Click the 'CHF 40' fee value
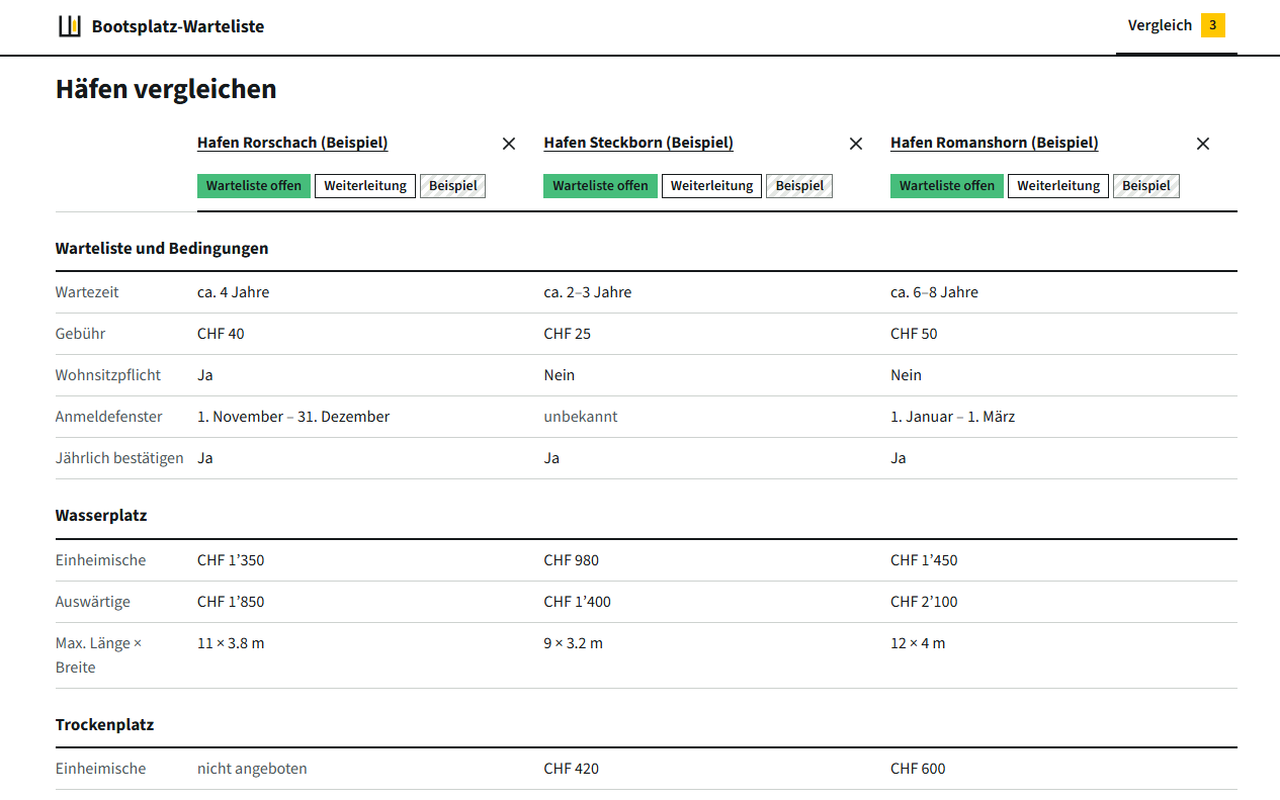Image resolution: width=1280 pixels, height=800 pixels. tap(221, 334)
